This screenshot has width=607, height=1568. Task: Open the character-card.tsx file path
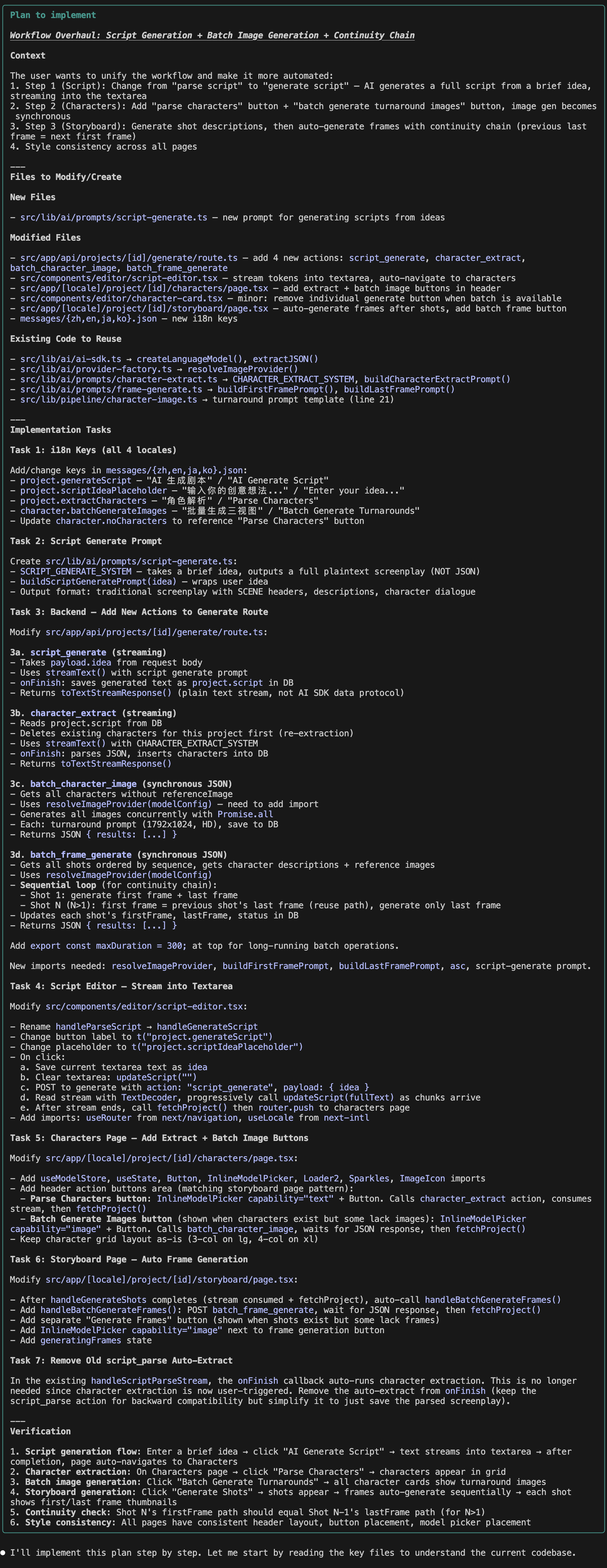121,298
